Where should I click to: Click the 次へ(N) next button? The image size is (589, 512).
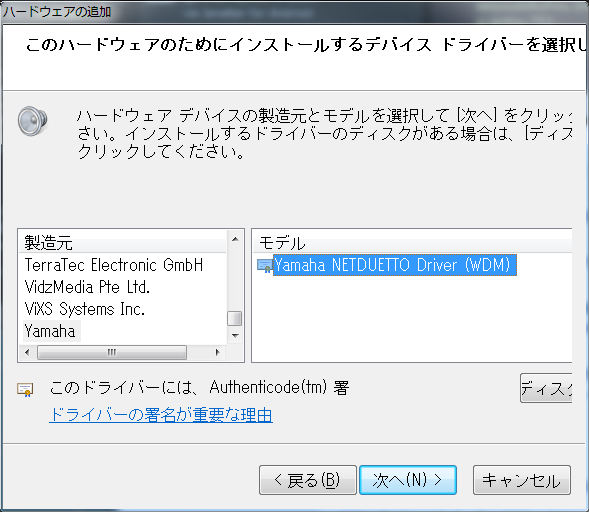[408, 480]
